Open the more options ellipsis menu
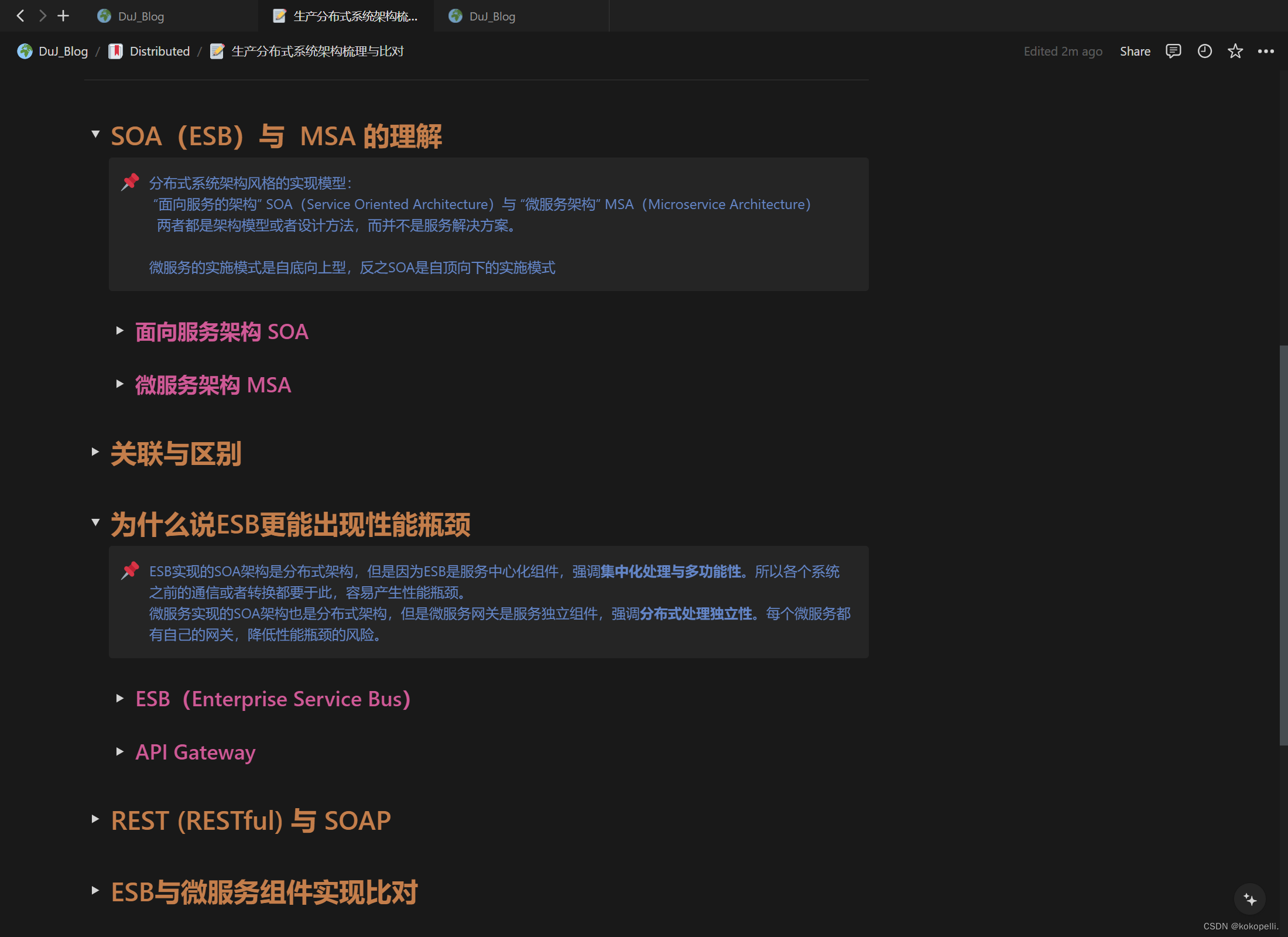This screenshot has width=1288, height=937. coord(1266,52)
